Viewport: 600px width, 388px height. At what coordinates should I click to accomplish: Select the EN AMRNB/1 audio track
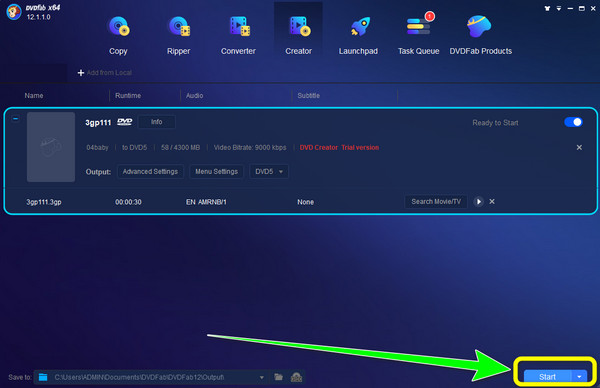[x=206, y=202]
